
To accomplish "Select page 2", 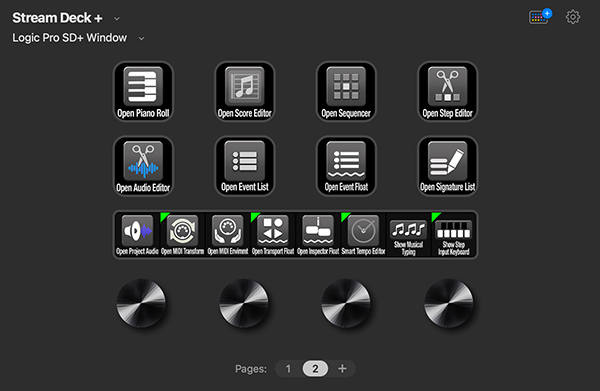I will pyautogui.click(x=315, y=369).
